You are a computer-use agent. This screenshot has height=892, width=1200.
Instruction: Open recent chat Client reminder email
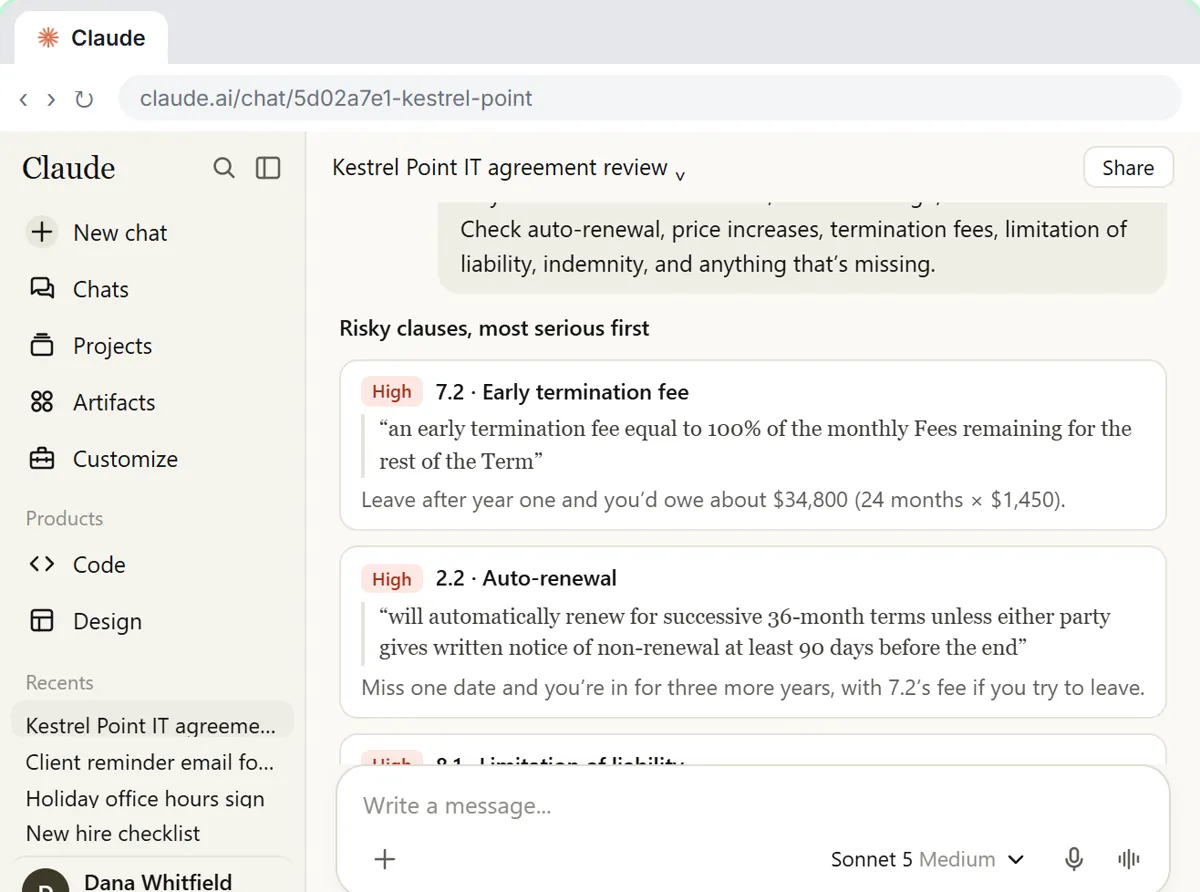pos(150,762)
